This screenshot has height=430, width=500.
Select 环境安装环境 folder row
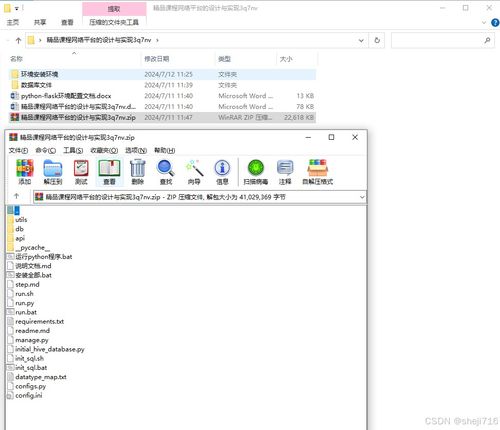pyautogui.click(x=163, y=74)
